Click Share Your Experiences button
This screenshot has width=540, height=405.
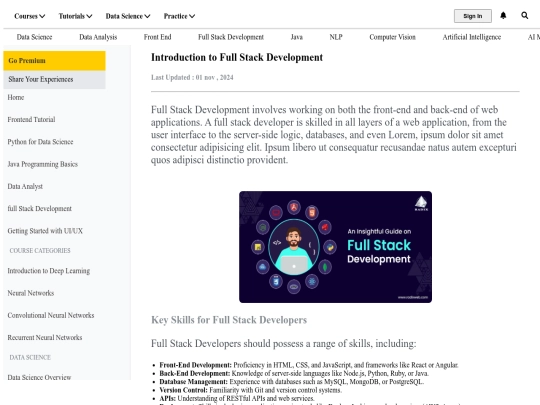click(x=54, y=80)
